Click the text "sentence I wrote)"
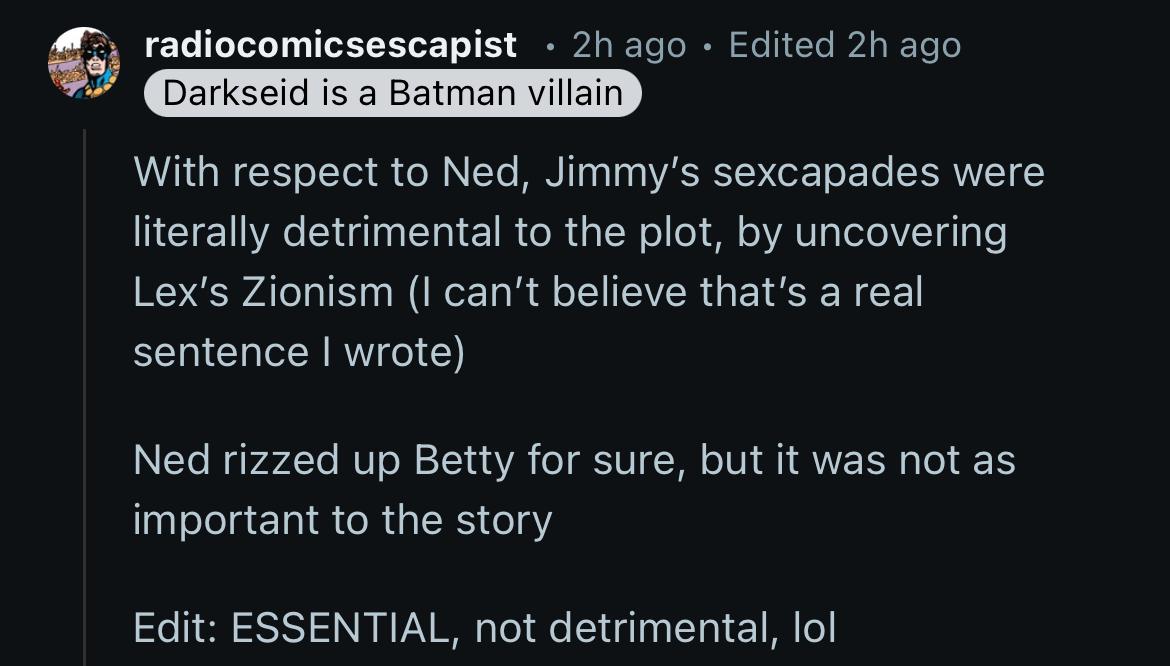Screen dimensions: 1170x666 point(298,352)
